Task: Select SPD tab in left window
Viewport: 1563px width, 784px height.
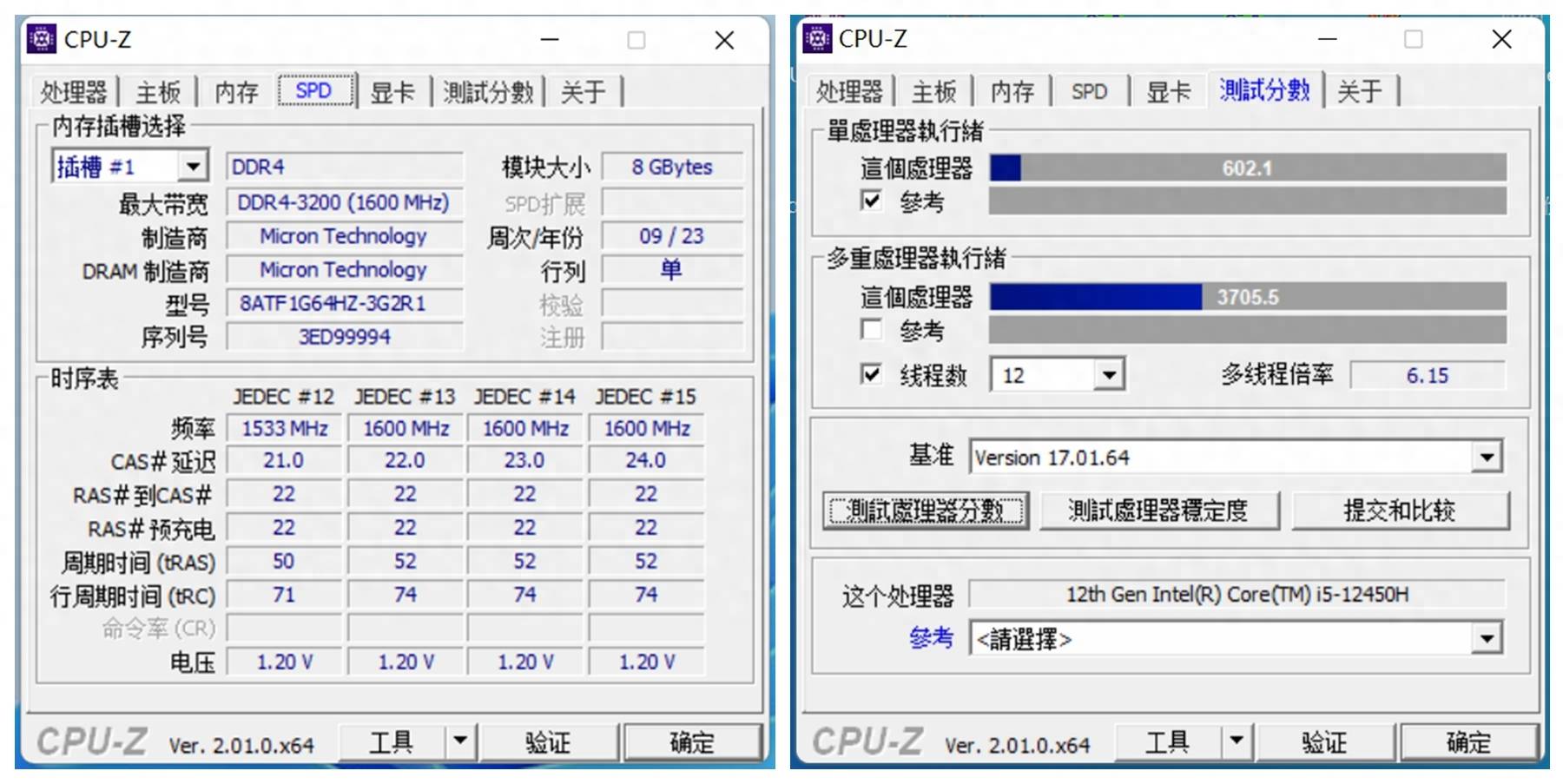Action: tap(315, 90)
